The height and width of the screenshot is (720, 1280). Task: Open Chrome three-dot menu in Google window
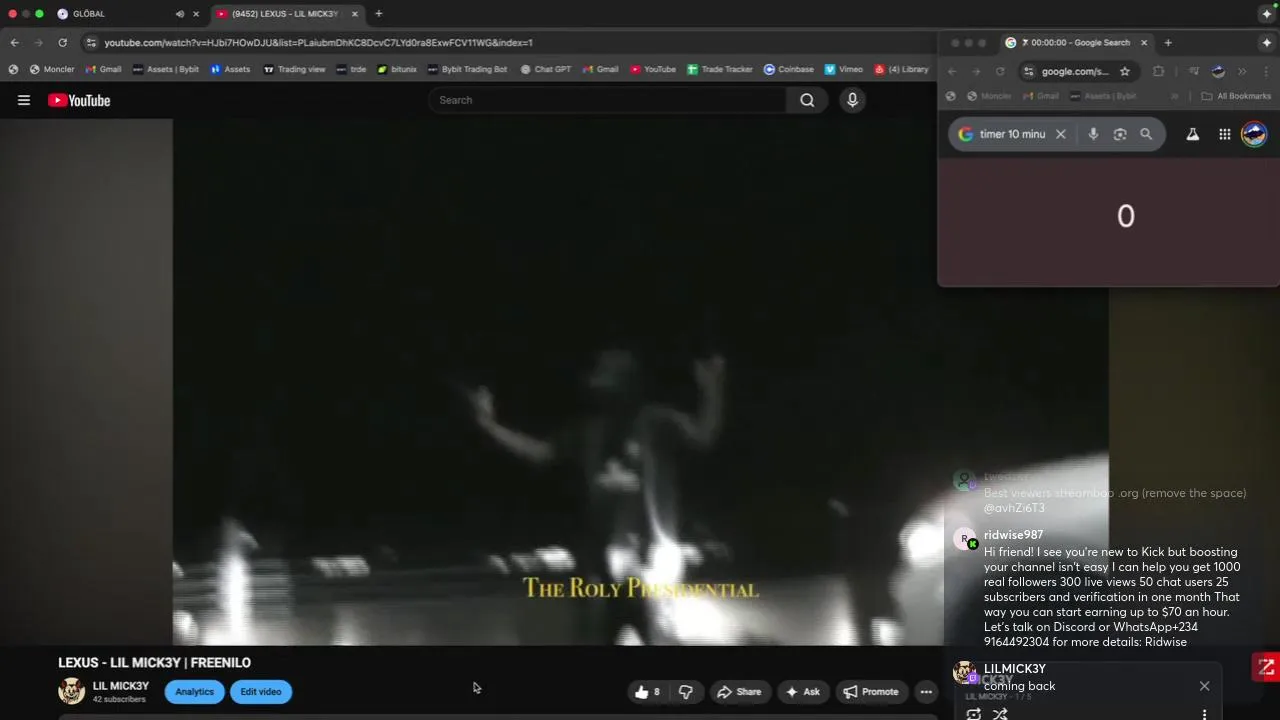(1267, 72)
